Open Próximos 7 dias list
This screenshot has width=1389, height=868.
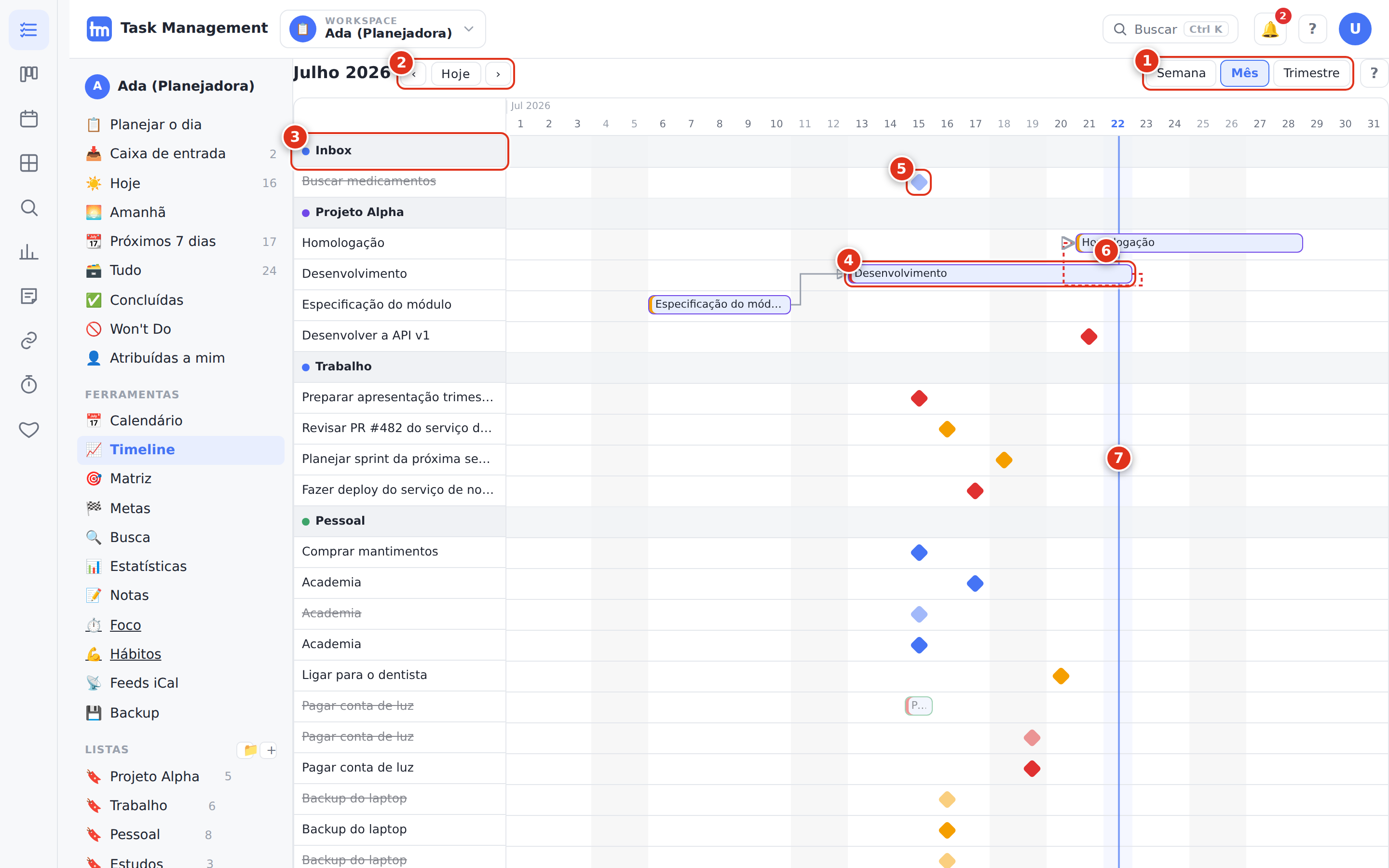tap(181, 241)
